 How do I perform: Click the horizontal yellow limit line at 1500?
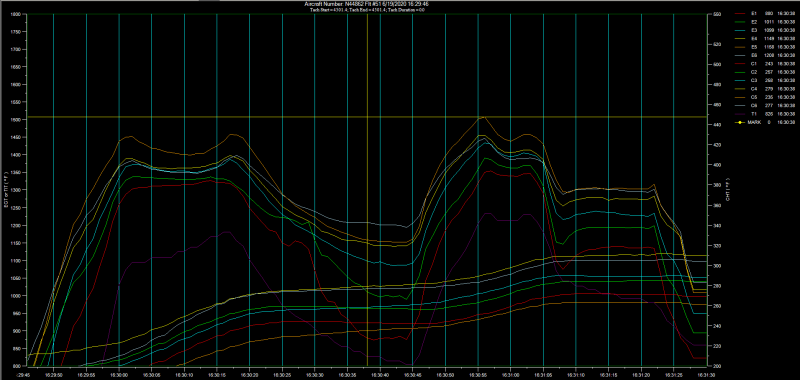(x=367, y=117)
